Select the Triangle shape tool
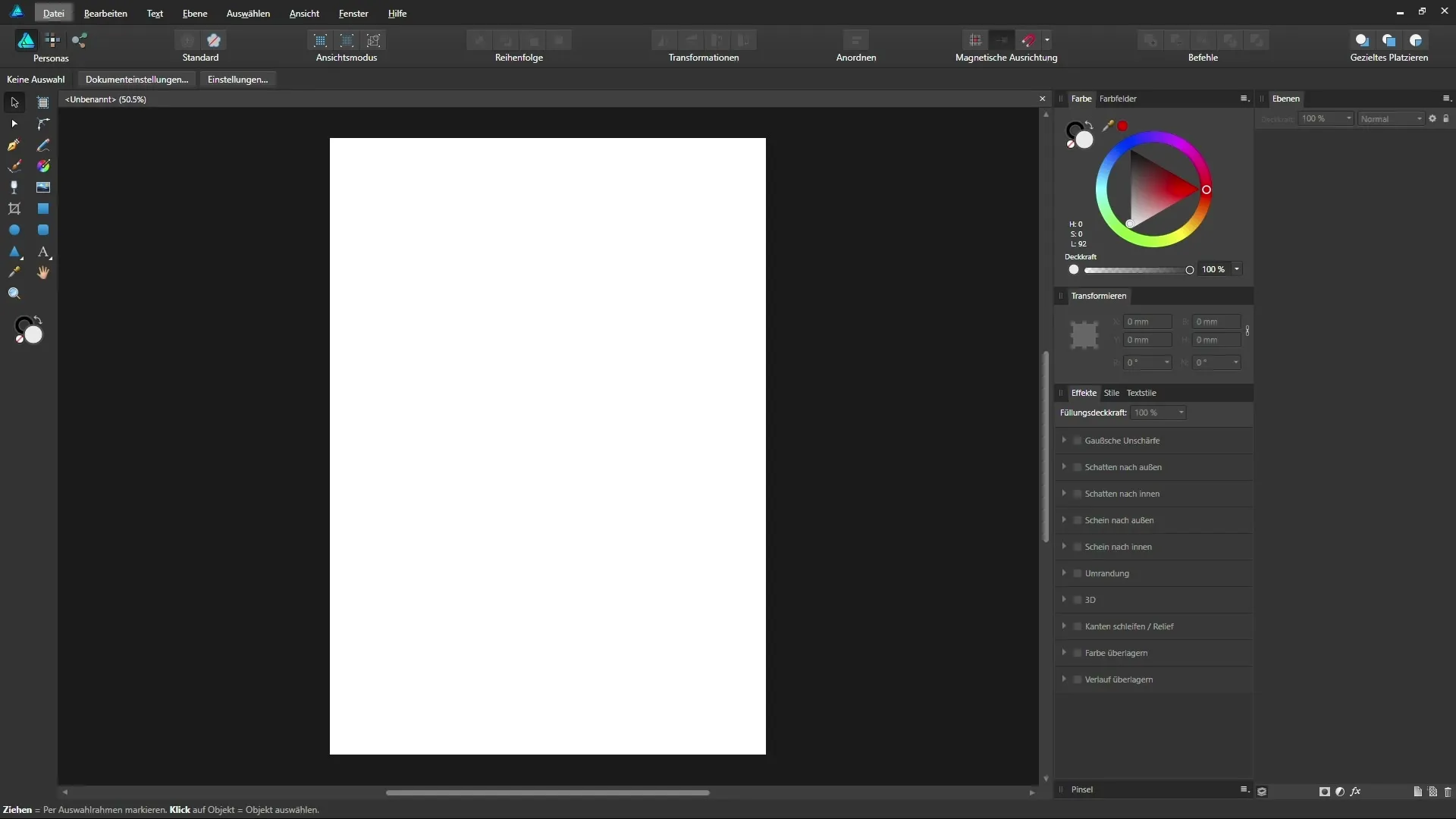The image size is (1456, 819). pyautogui.click(x=14, y=251)
